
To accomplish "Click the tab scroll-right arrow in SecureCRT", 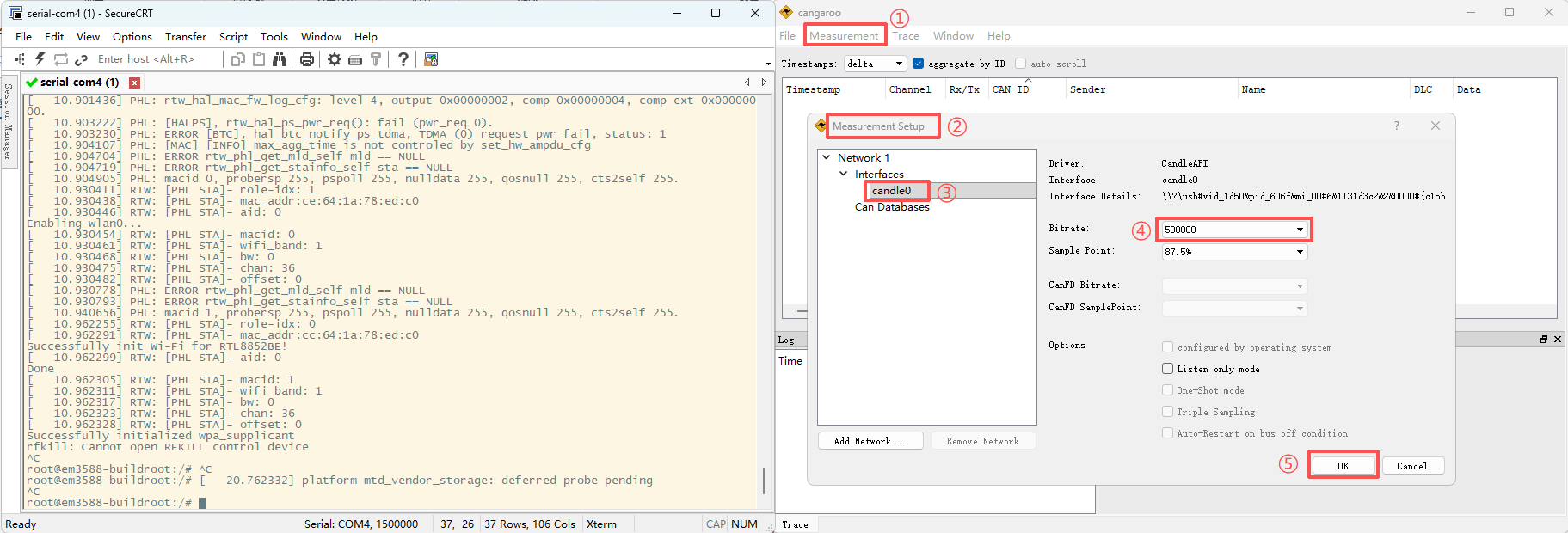I will point(764,83).
